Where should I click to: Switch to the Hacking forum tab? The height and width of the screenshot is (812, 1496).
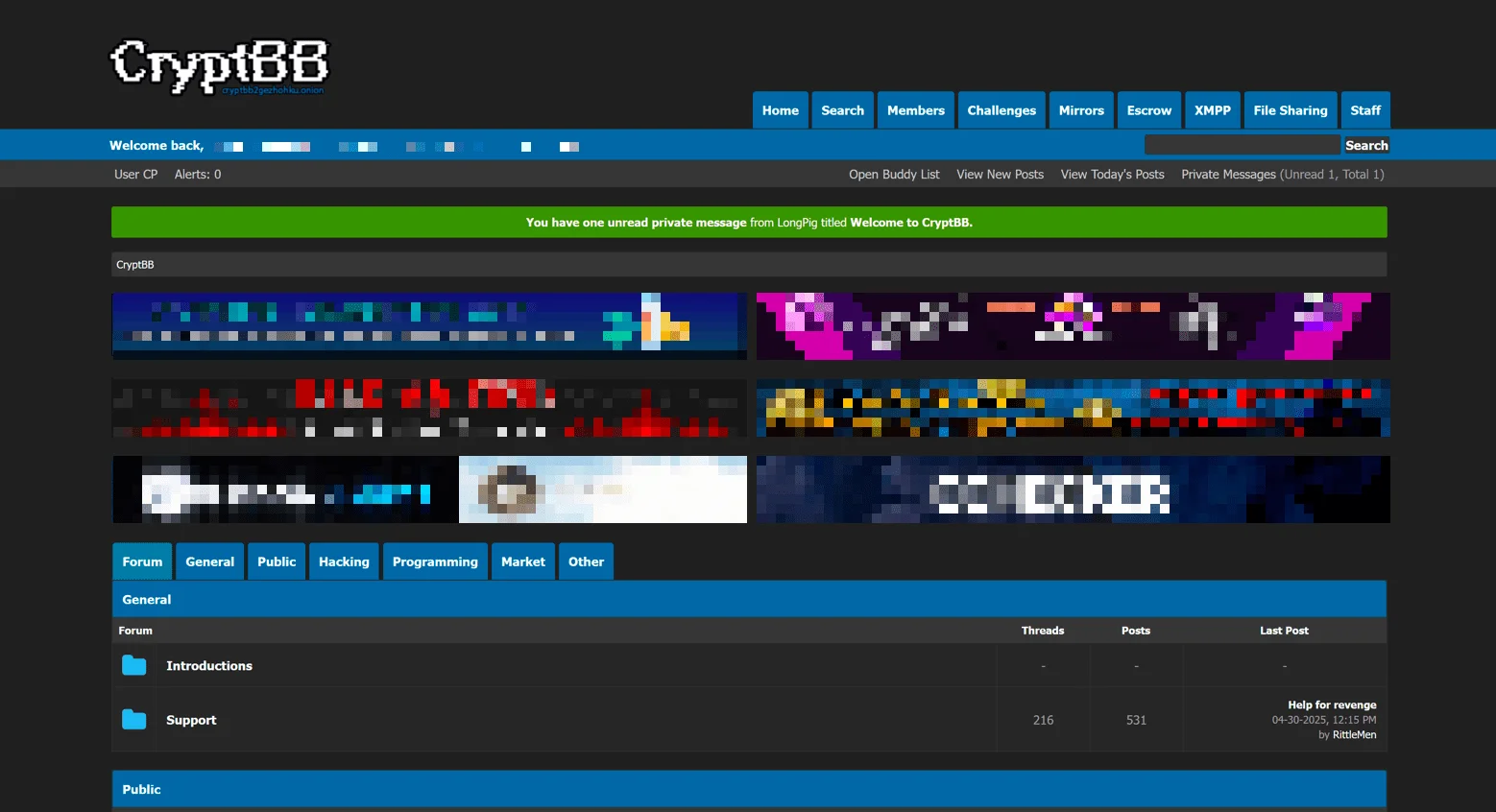(x=344, y=561)
